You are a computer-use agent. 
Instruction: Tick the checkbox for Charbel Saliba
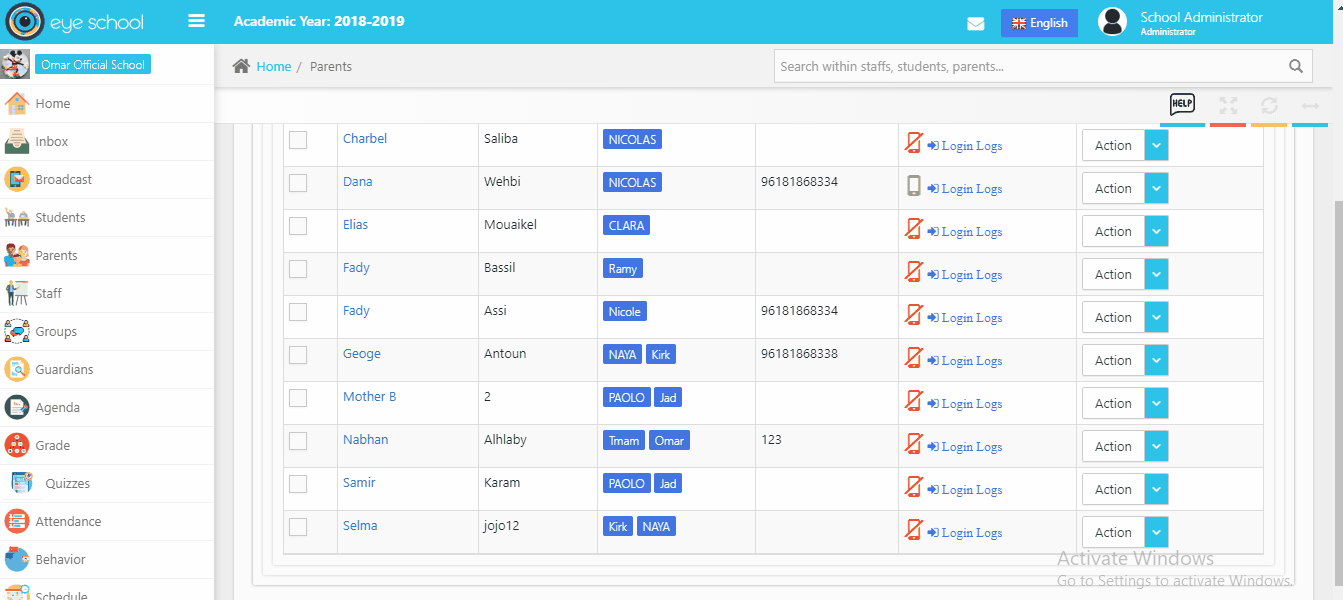[x=298, y=140]
